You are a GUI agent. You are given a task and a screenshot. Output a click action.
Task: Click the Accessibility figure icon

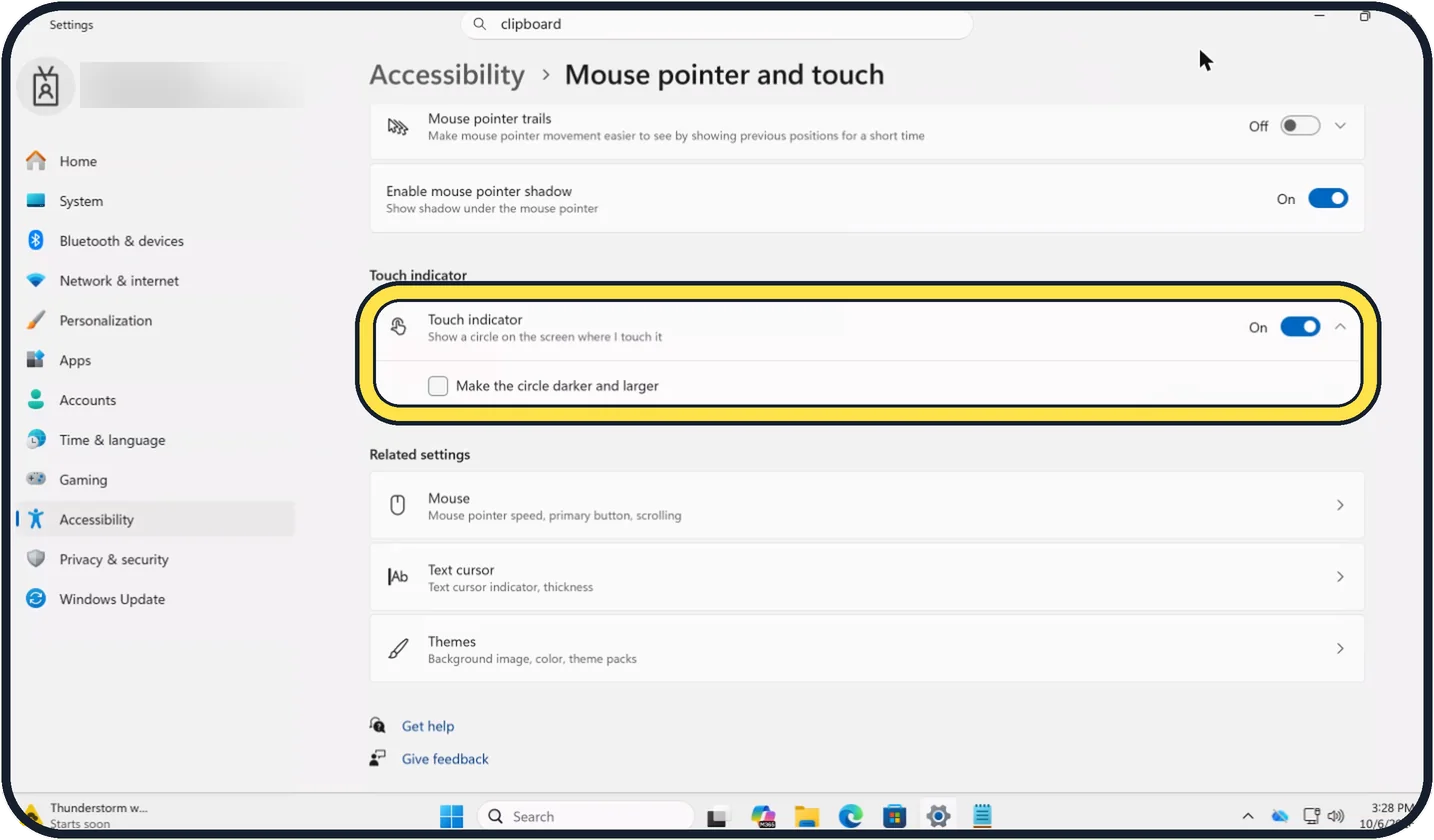[x=36, y=519]
